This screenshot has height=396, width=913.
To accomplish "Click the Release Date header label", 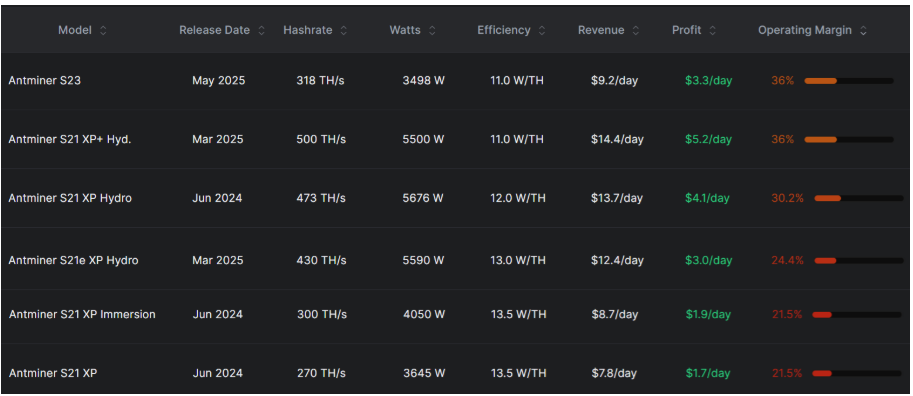I will pos(215,30).
